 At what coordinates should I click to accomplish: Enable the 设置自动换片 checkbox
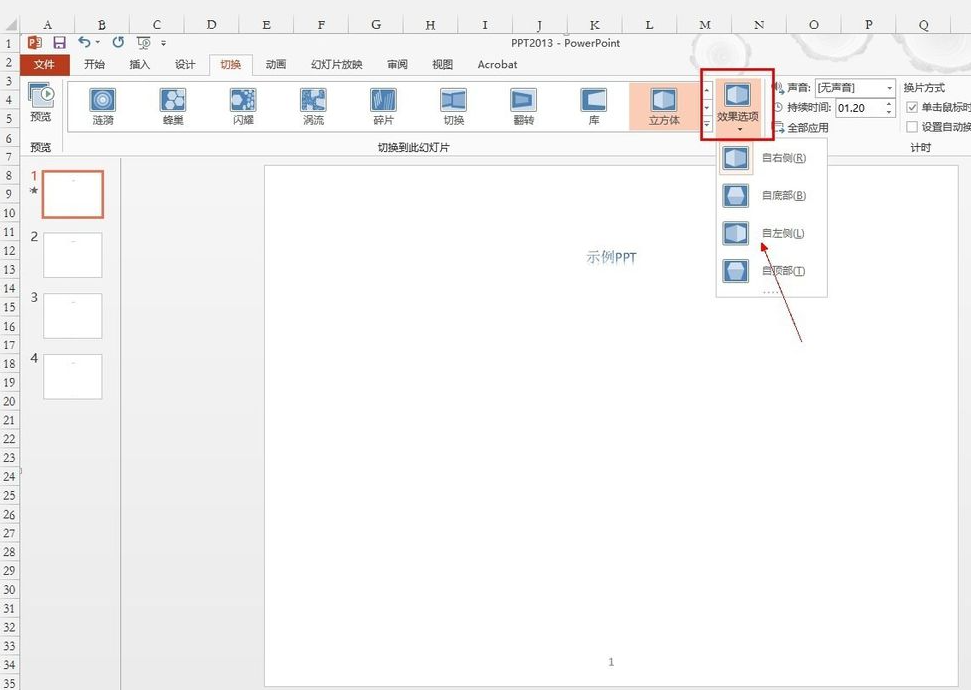[912, 127]
